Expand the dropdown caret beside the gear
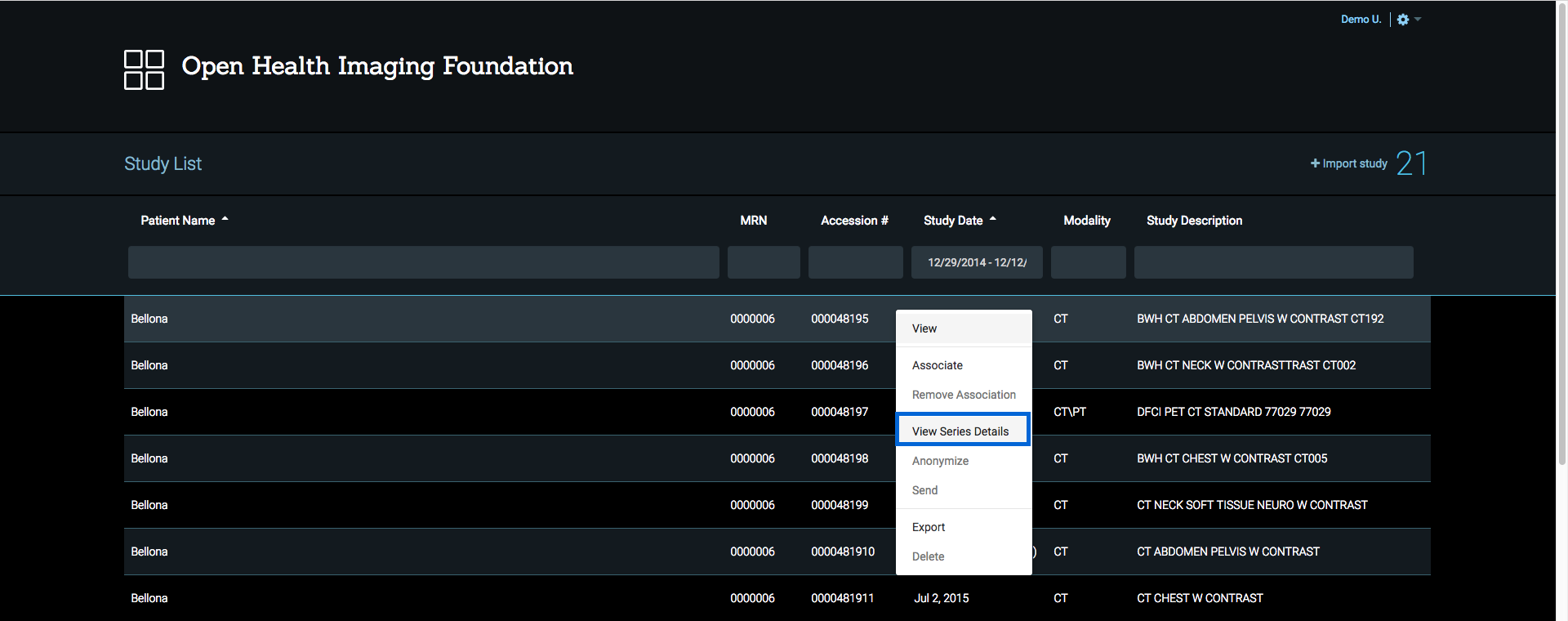Screen dimensions: 1568x621 point(1418,20)
